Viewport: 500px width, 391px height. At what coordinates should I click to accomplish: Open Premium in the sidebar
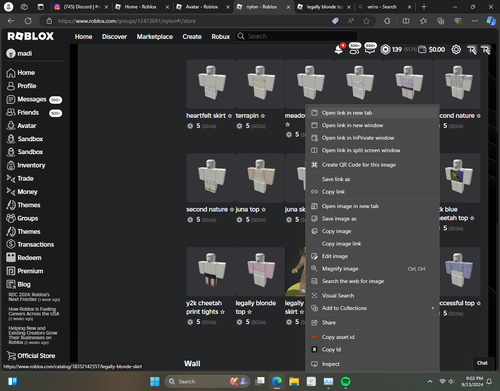(25, 271)
